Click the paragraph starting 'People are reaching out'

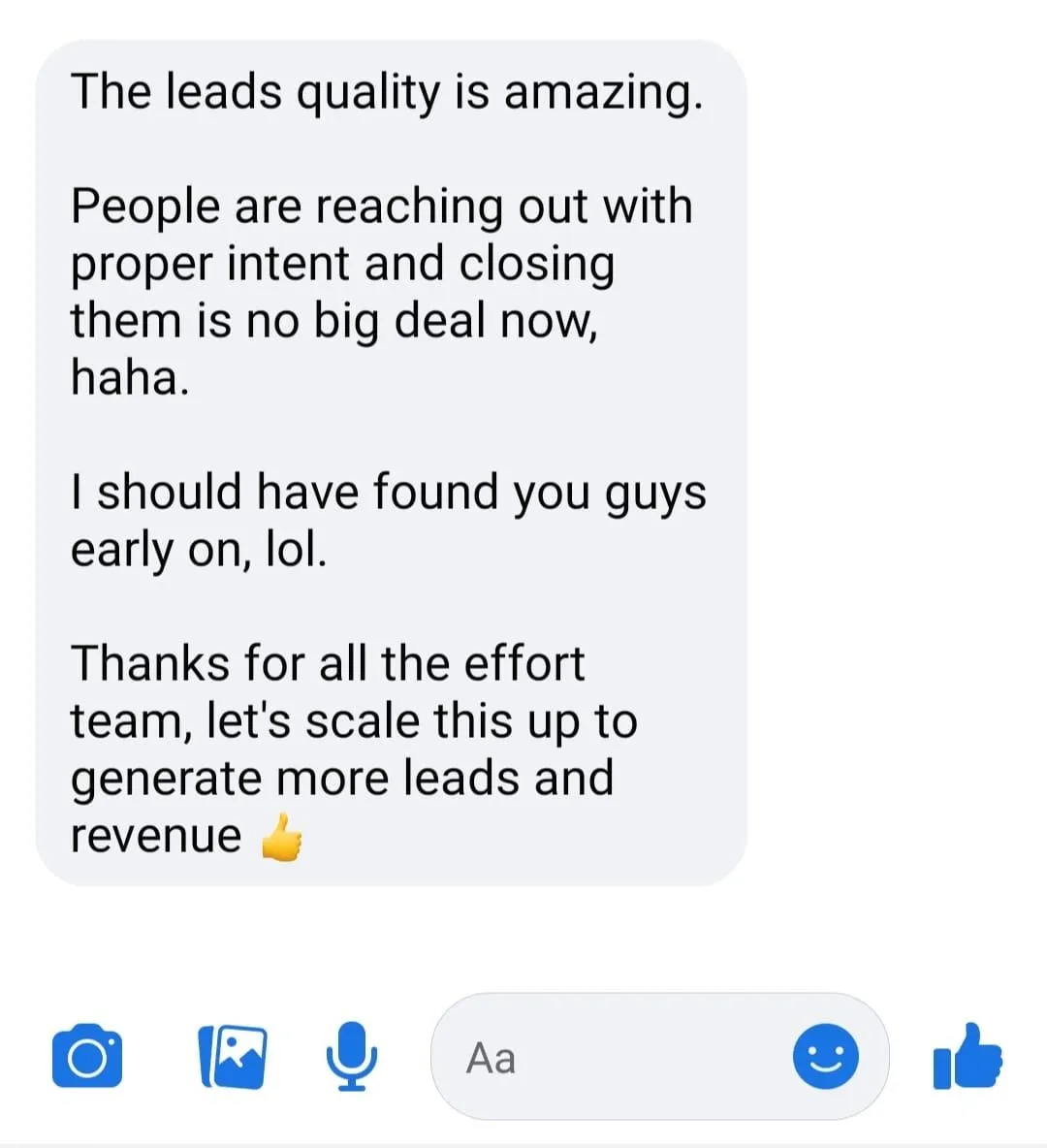point(381,292)
